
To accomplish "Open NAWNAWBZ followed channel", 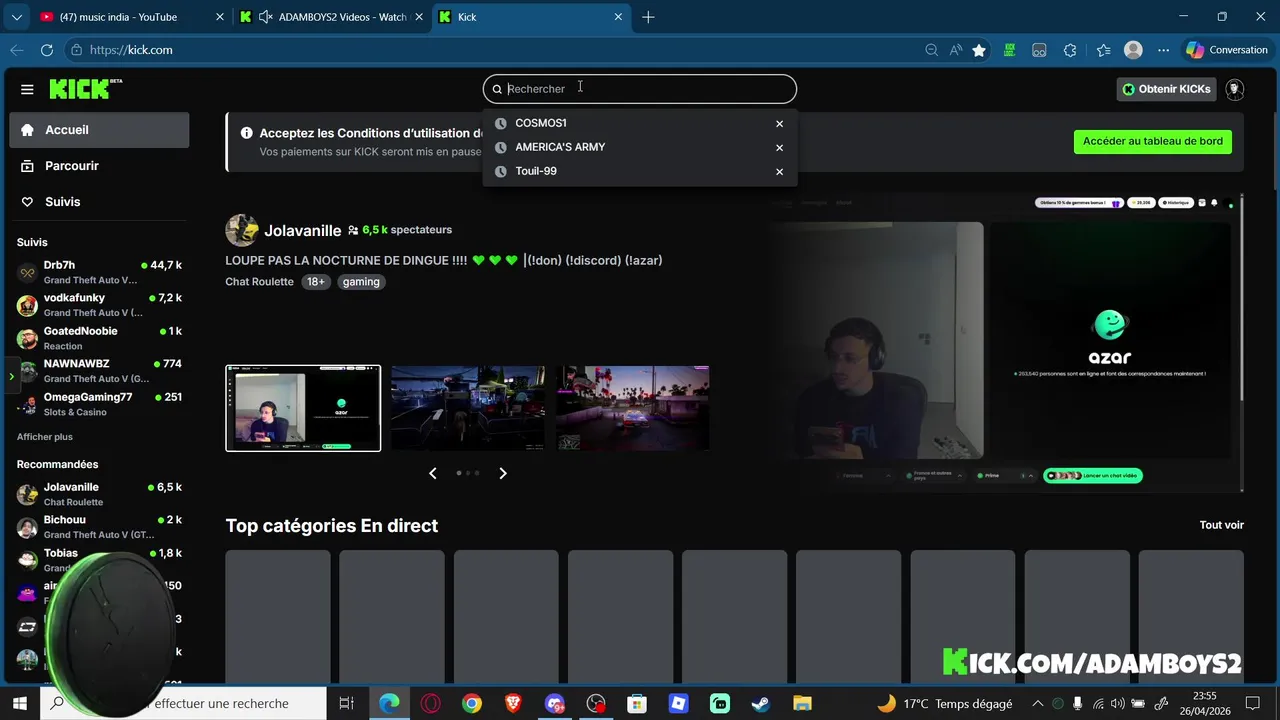I will 99,371.
